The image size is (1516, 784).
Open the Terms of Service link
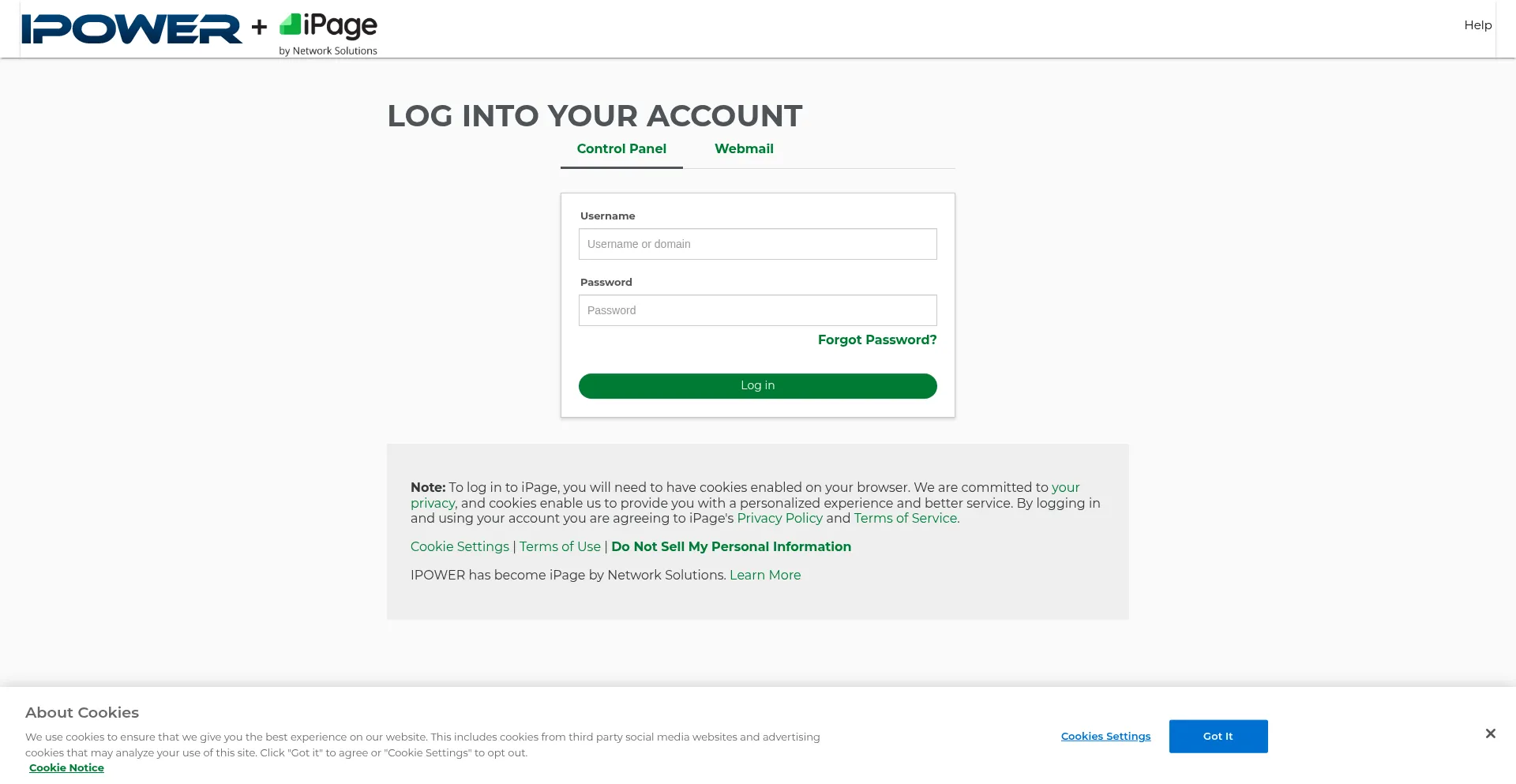tap(905, 519)
